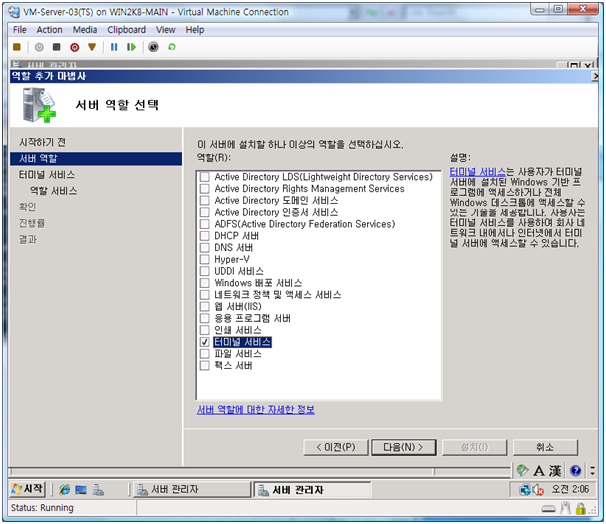This screenshot has height=524, width=606.
Task: Uncheck the 터미널 서비스 role checkbox
Action: (x=204, y=342)
